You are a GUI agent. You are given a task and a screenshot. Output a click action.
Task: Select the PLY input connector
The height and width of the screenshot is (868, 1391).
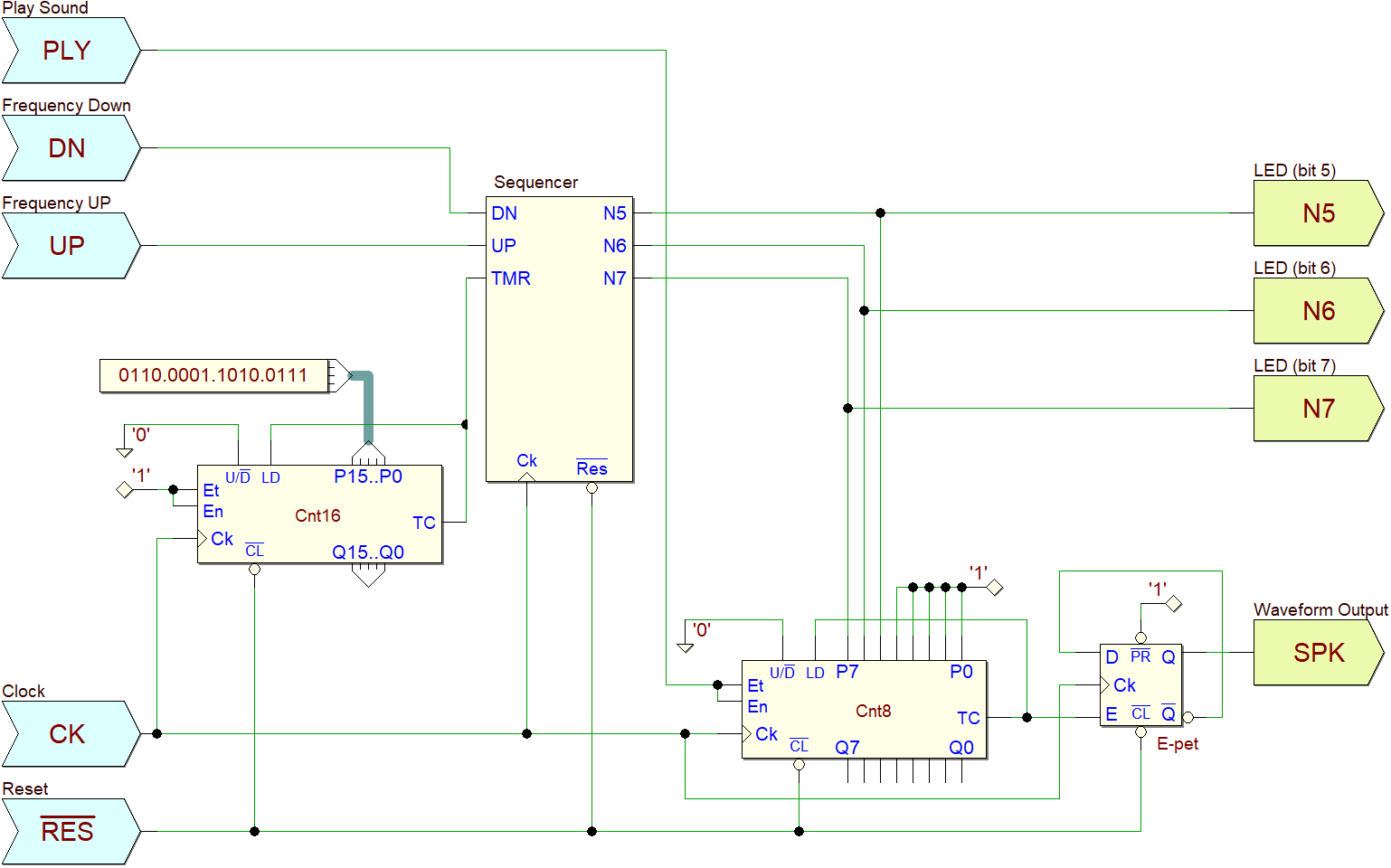coord(71,51)
